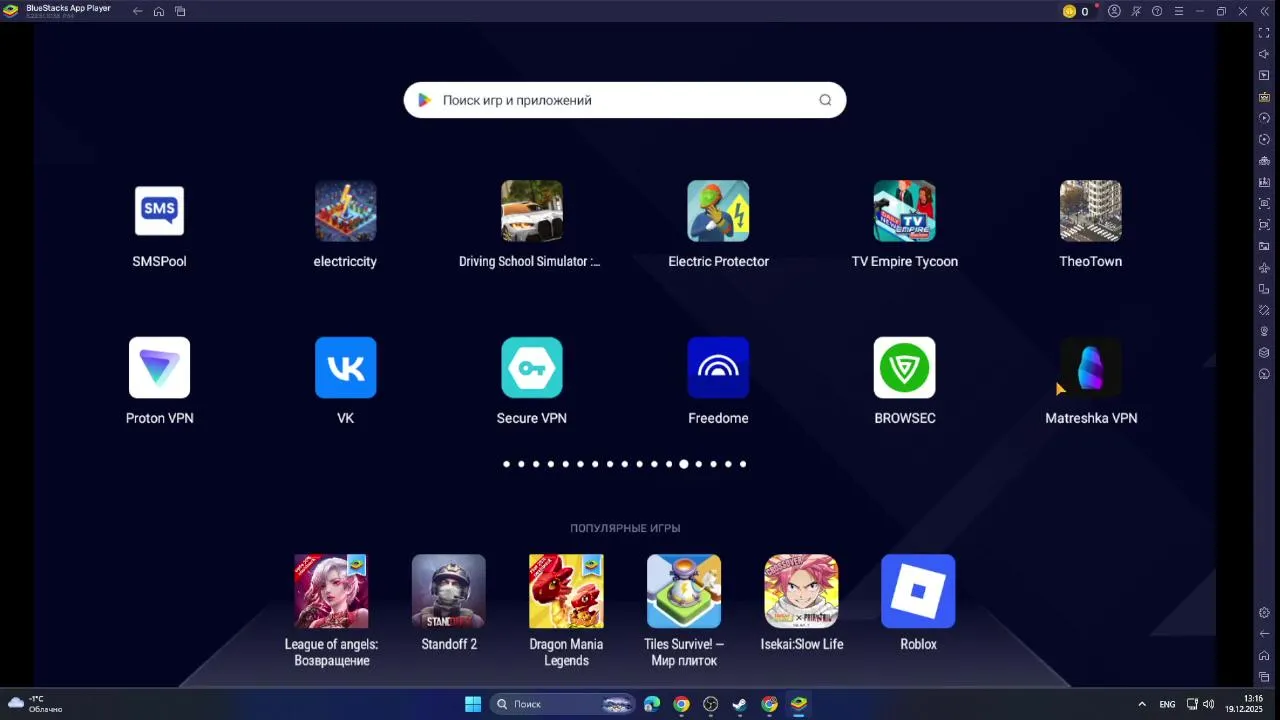1280x720 pixels.
Task: Switch ENG input language indicator
Action: click(x=1167, y=704)
